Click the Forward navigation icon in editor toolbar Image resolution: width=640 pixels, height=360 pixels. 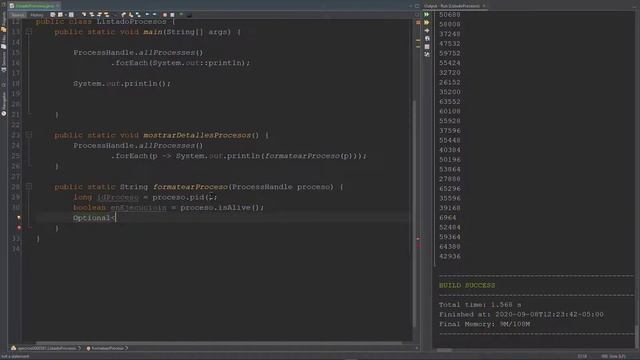71,15
